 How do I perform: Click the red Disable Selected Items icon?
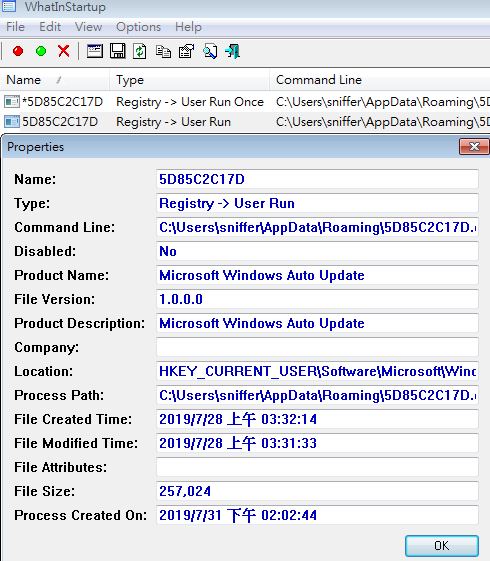pos(18,51)
